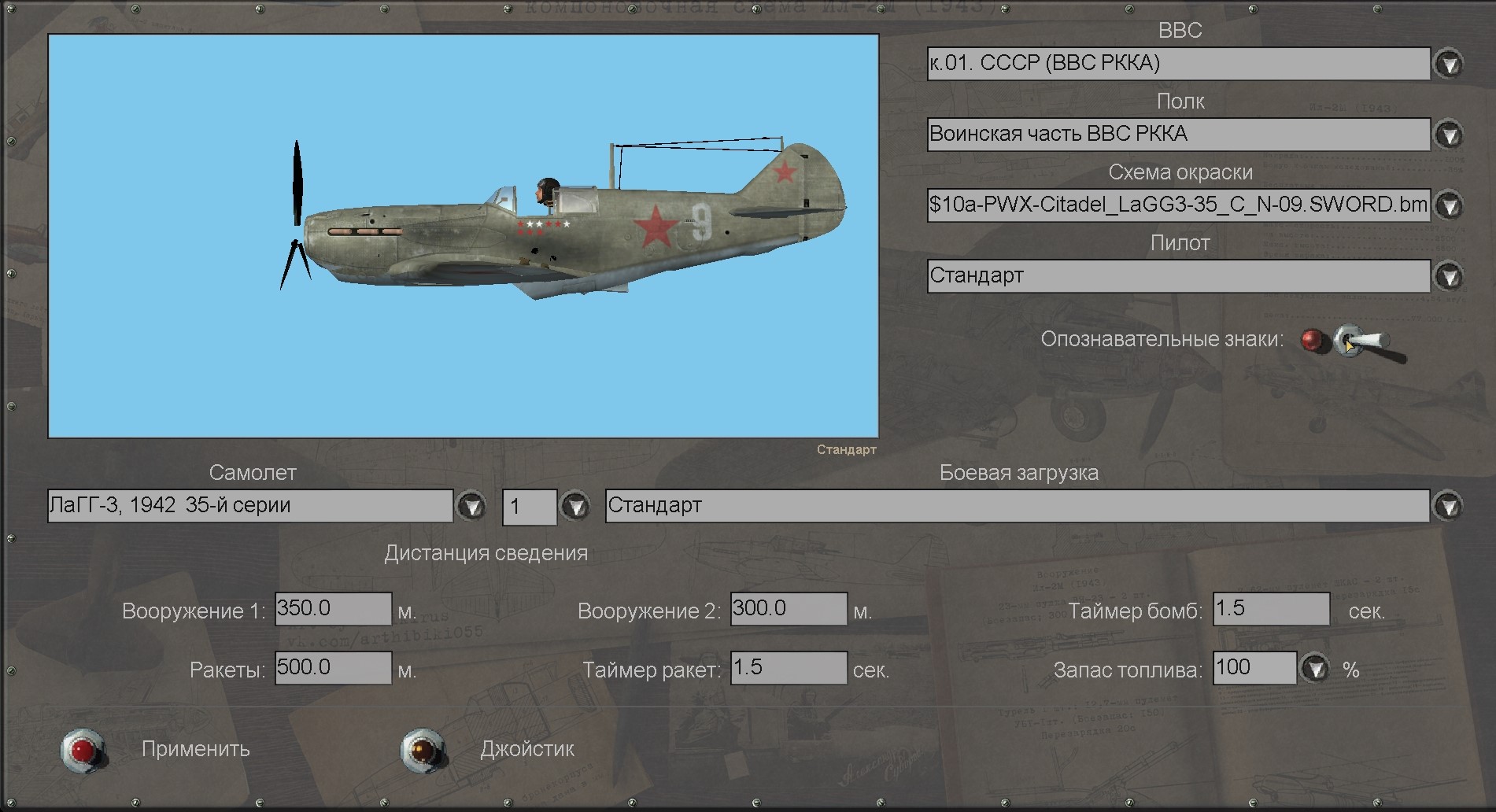Click the Ракеты distance input field
This screenshot has width=1496, height=812.
pos(333,668)
